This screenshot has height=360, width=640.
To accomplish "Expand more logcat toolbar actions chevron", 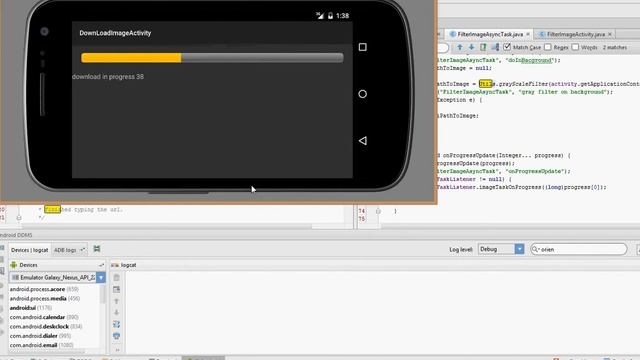I will click(117, 350).
